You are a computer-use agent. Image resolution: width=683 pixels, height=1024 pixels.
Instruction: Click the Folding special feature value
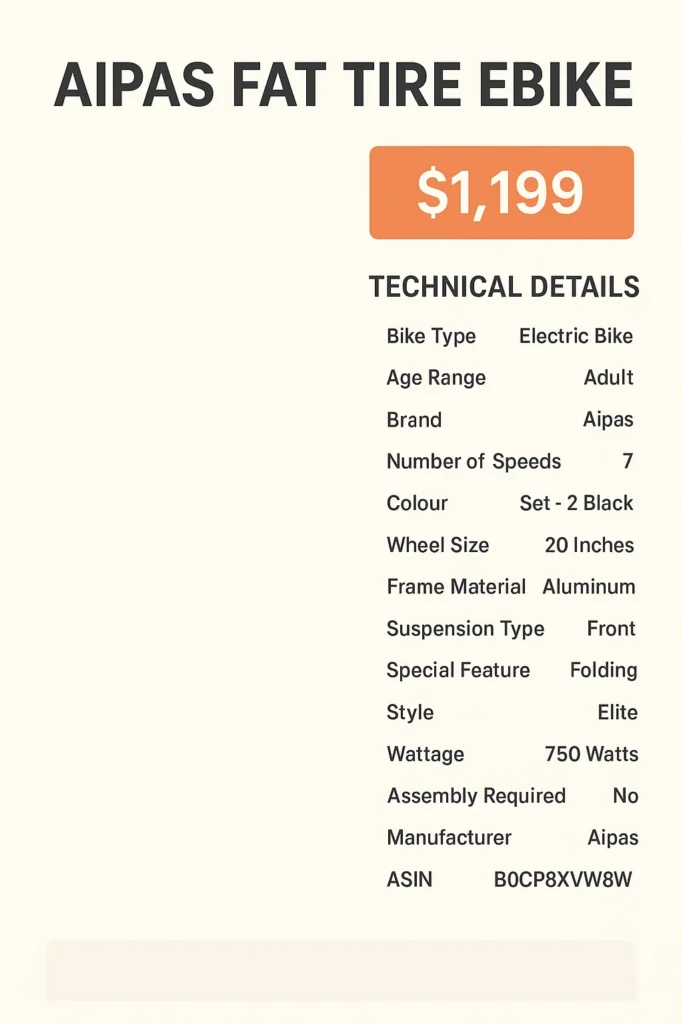point(603,671)
